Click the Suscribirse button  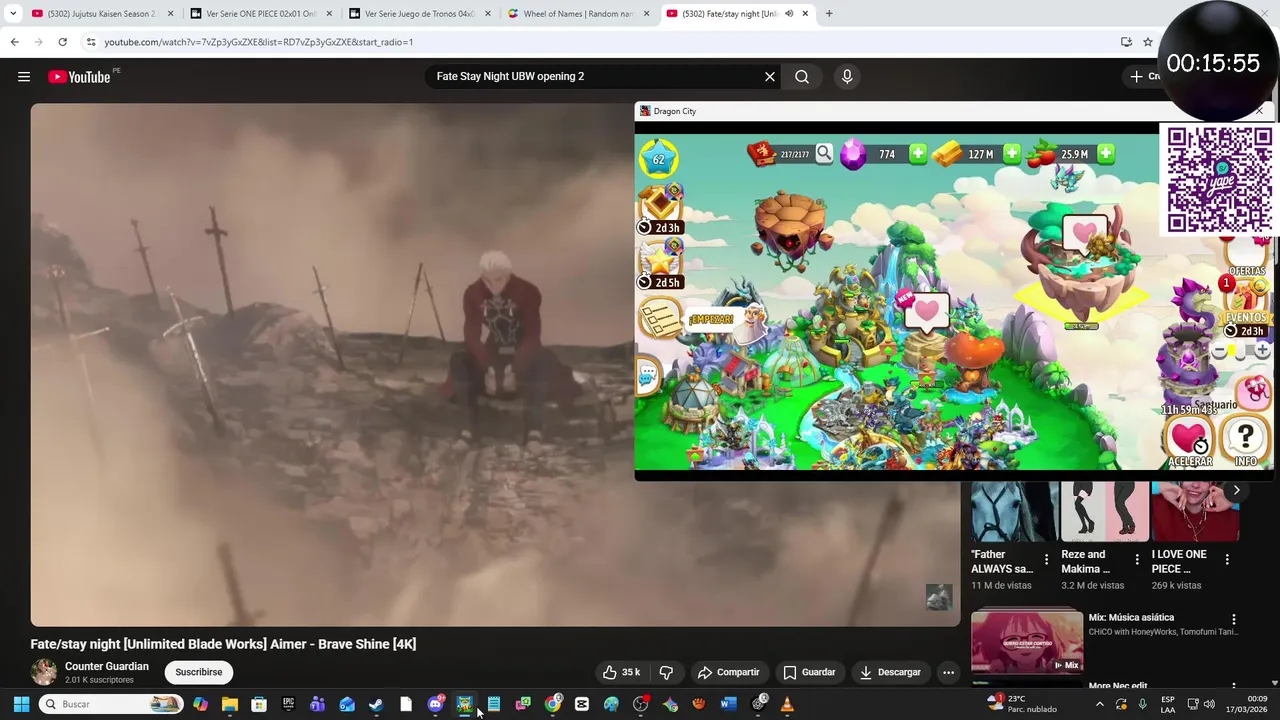(x=199, y=672)
